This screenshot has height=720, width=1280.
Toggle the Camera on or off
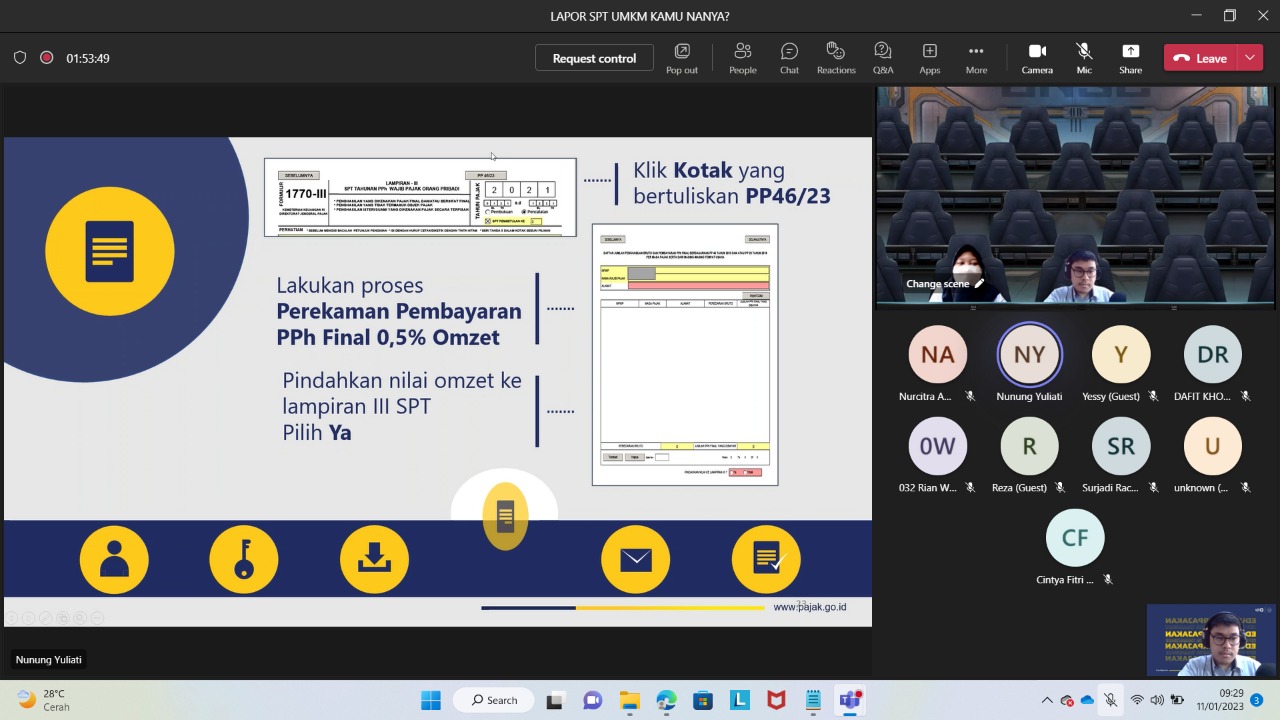pos(1037,58)
